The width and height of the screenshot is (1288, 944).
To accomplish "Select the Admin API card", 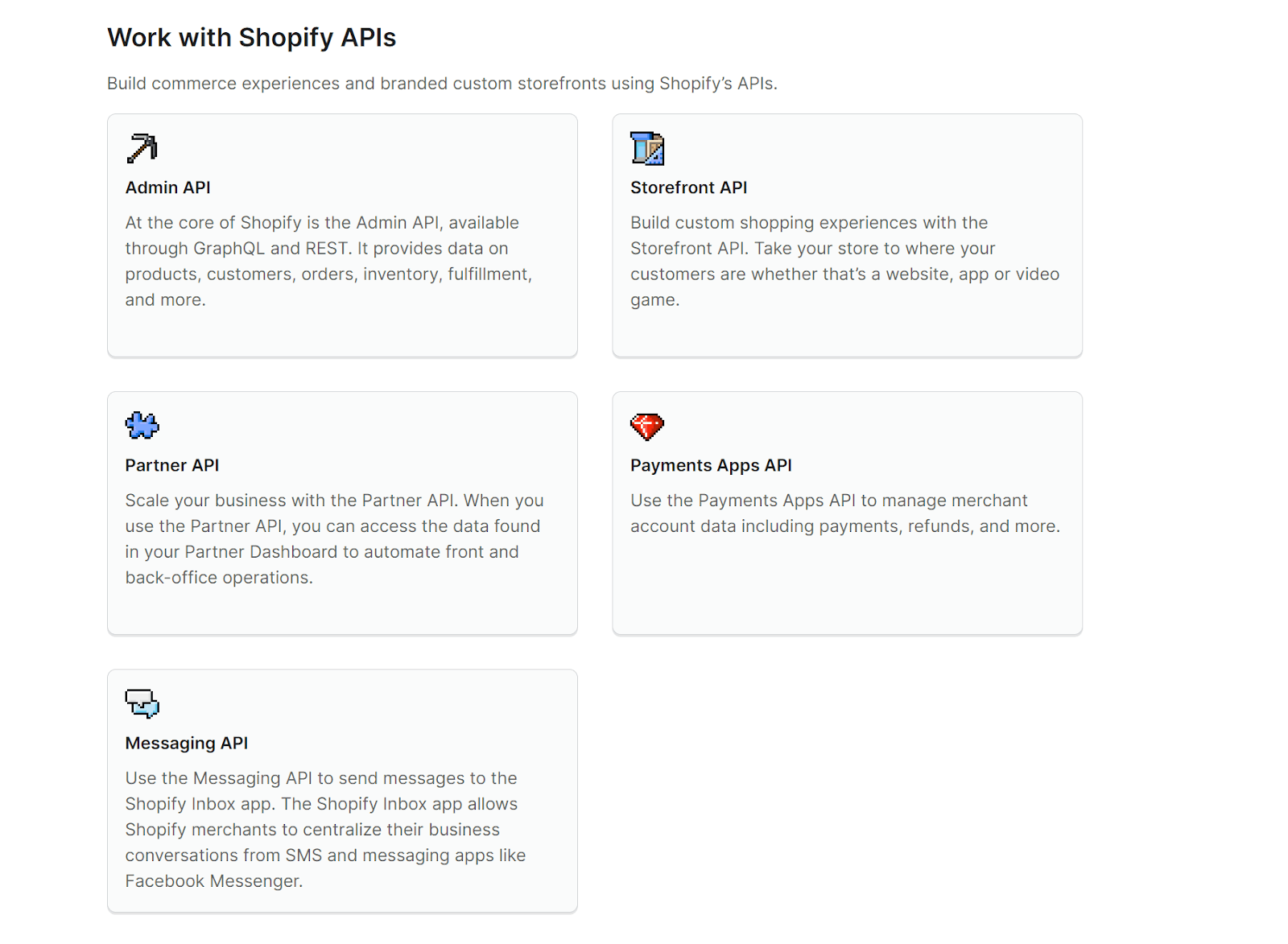I will 342,236.
